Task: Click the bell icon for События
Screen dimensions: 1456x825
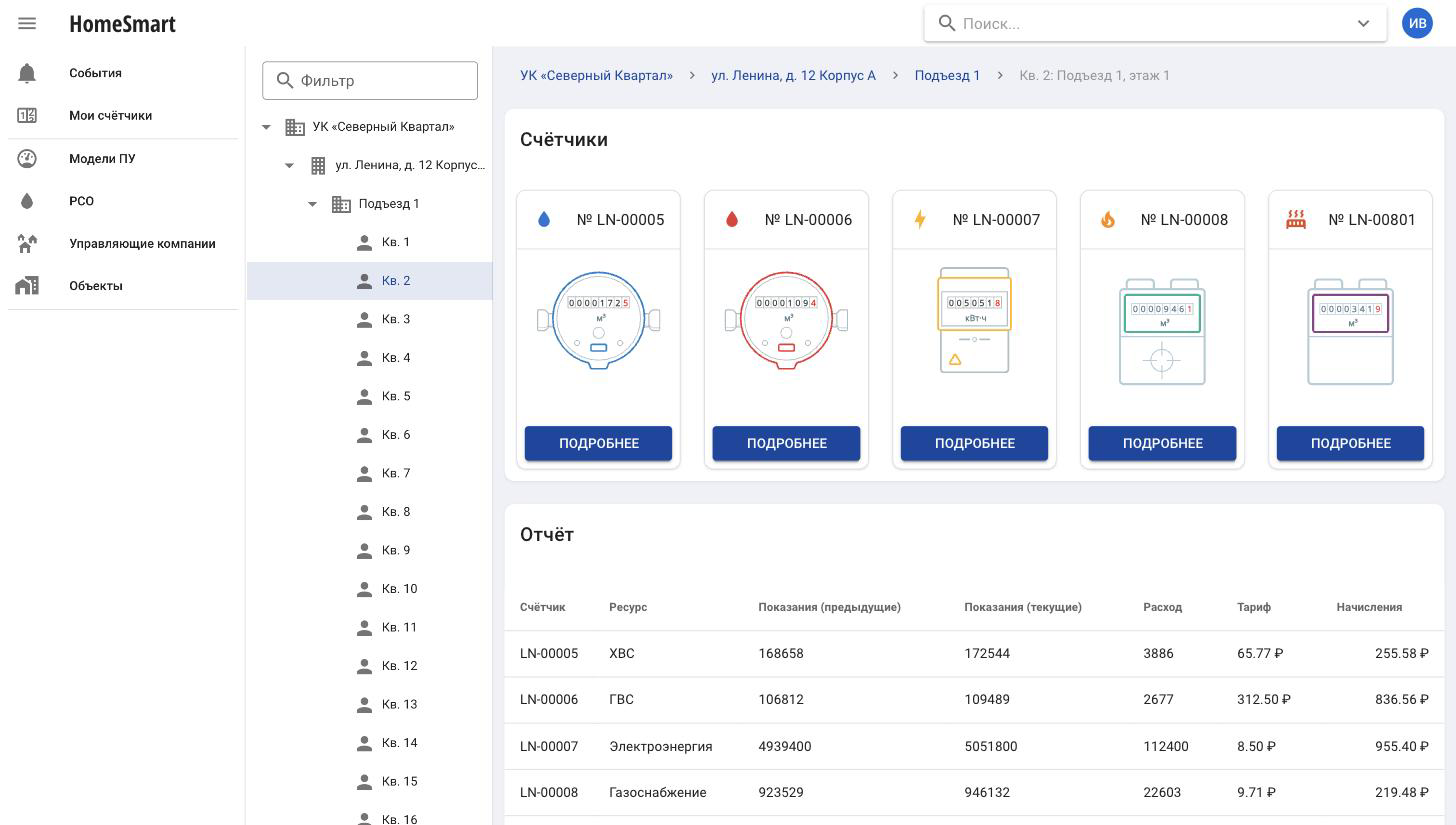Action: pos(27,73)
